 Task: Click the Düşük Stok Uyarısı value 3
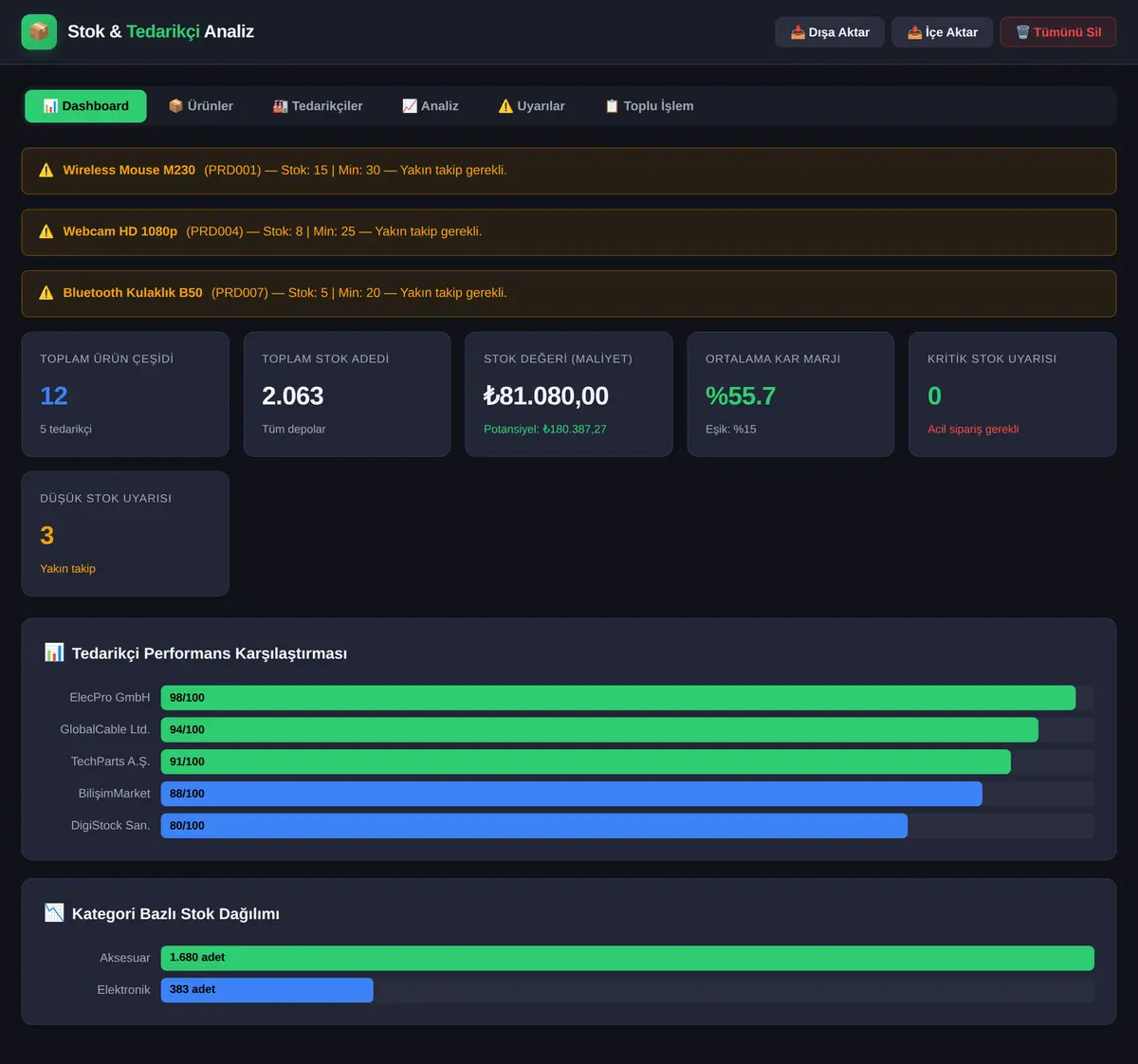(47, 536)
